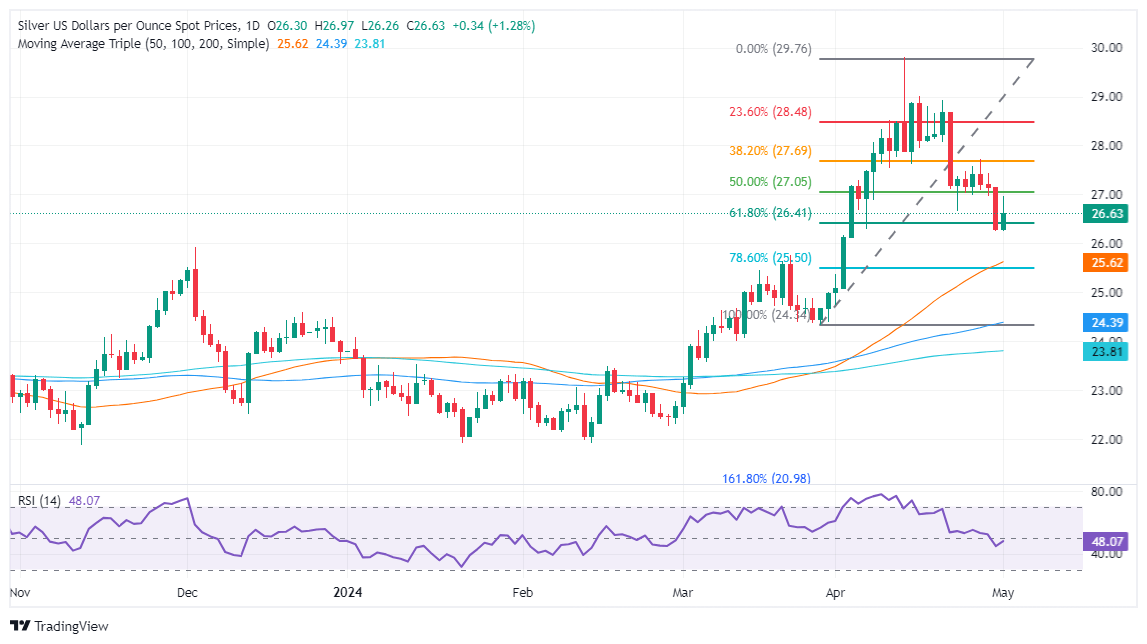This screenshot has width=1147, height=644.
Task: Click the 161.80% (20.98) Fibonacci label
Action: click(x=767, y=479)
